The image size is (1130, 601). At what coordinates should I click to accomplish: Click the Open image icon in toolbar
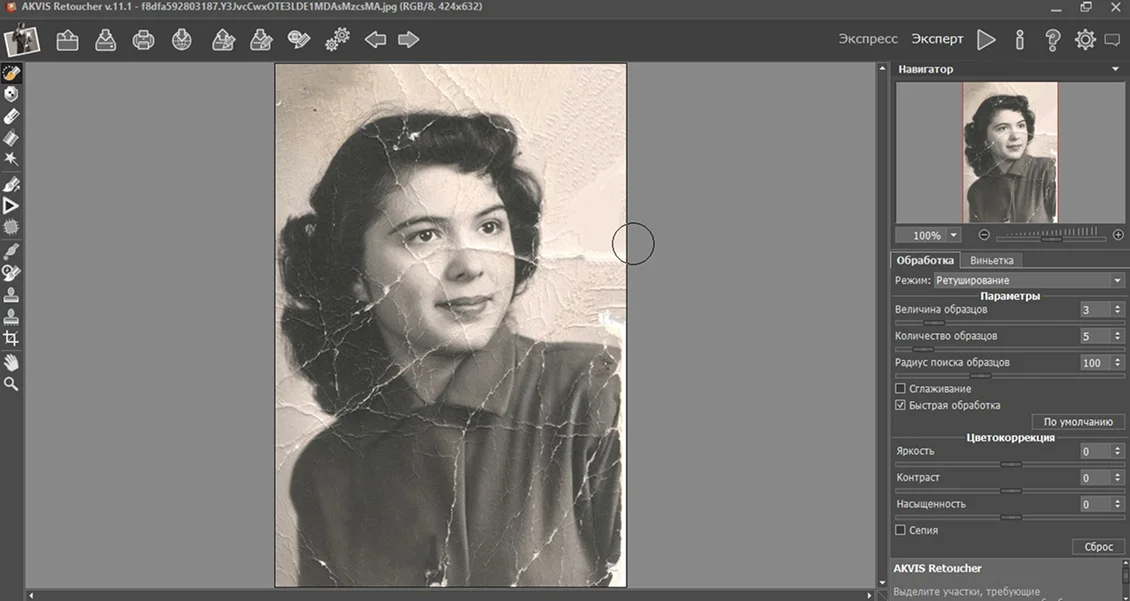point(67,40)
